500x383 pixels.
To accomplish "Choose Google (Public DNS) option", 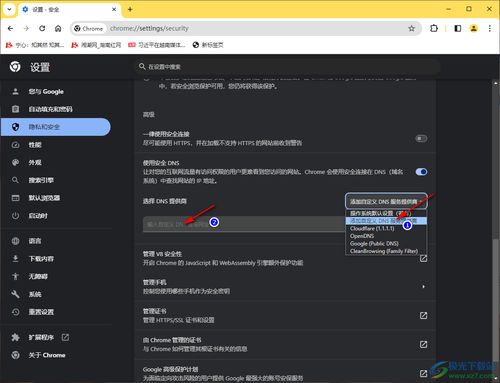I will (386, 243).
